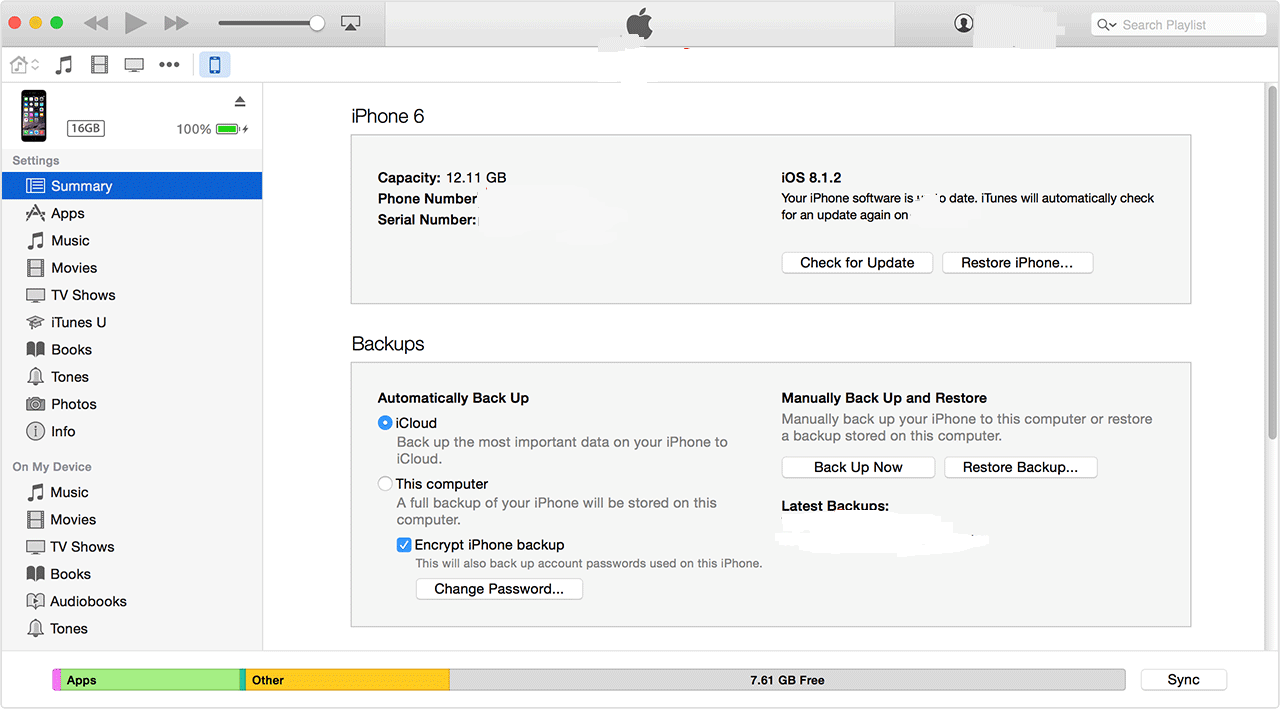Open the AirPlay output icon
Image resolution: width=1280 pixels, height=710 pixels.
click(350, 23)
